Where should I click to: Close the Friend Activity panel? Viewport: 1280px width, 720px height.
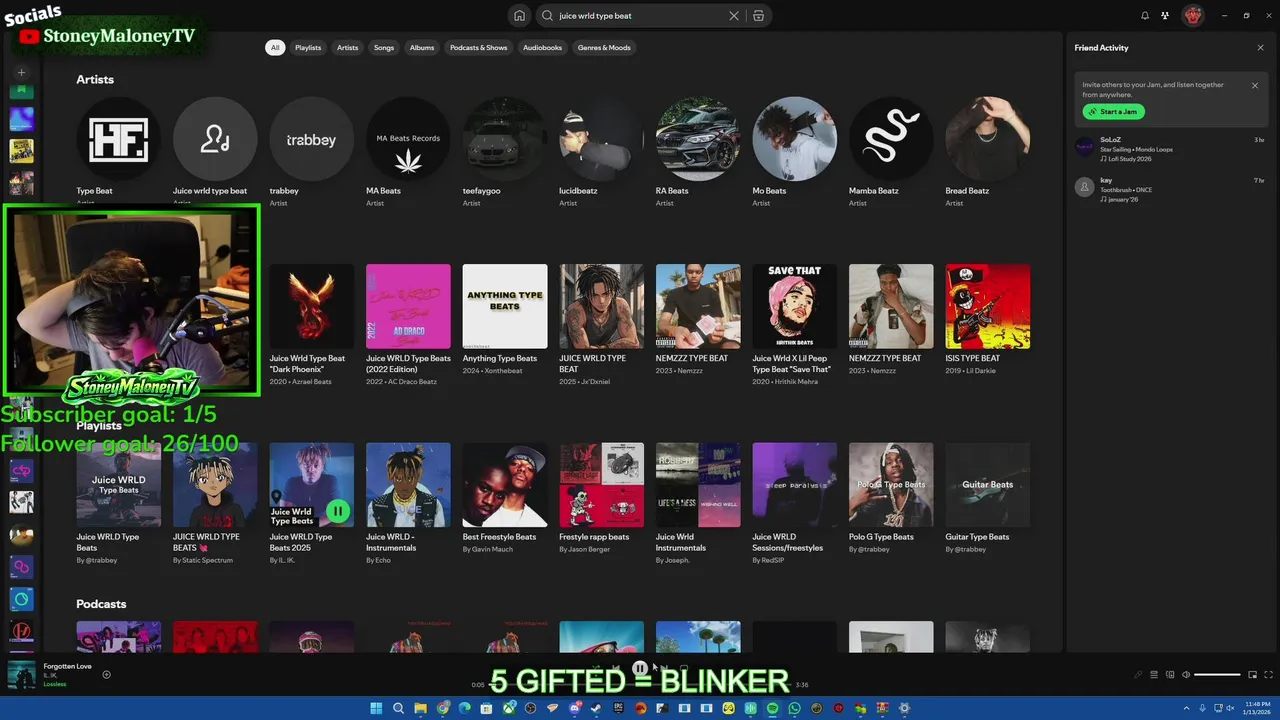[1260, 48]
